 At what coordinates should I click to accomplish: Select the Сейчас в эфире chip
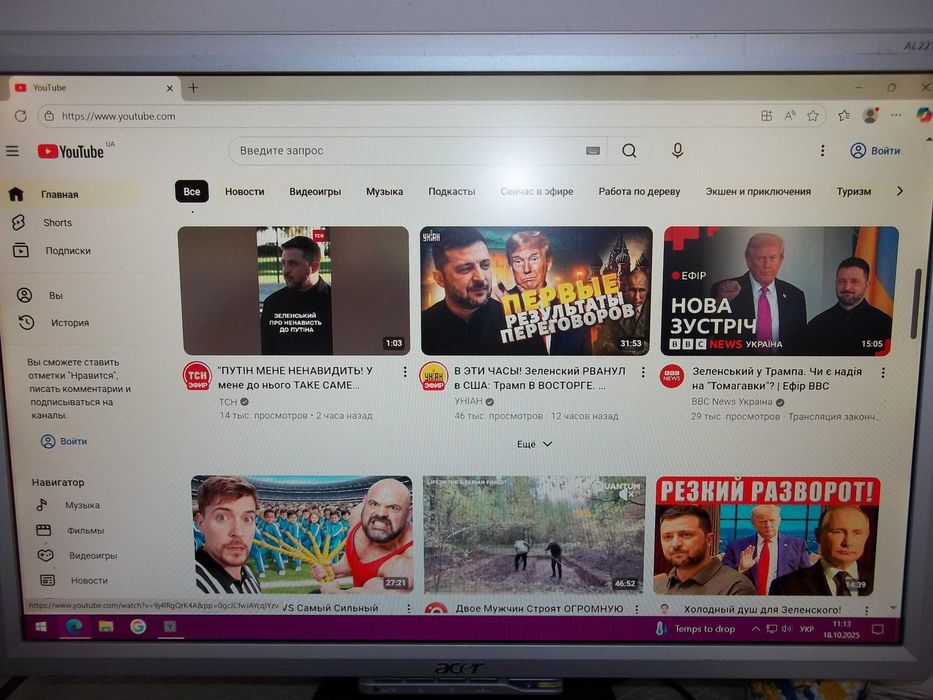pyautogui.click(x=537, y=192)
